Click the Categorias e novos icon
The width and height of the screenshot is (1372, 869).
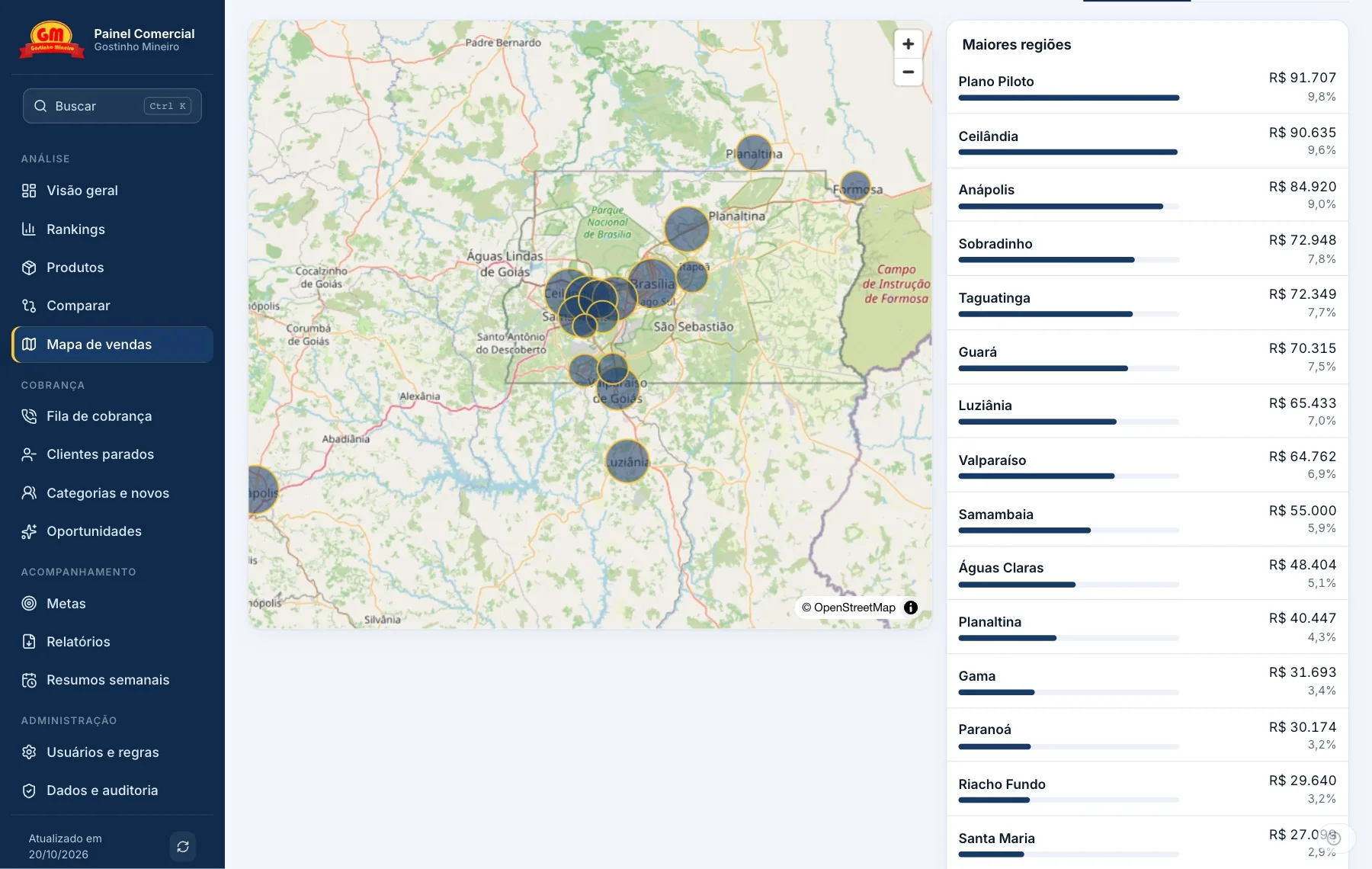(29, 493)
